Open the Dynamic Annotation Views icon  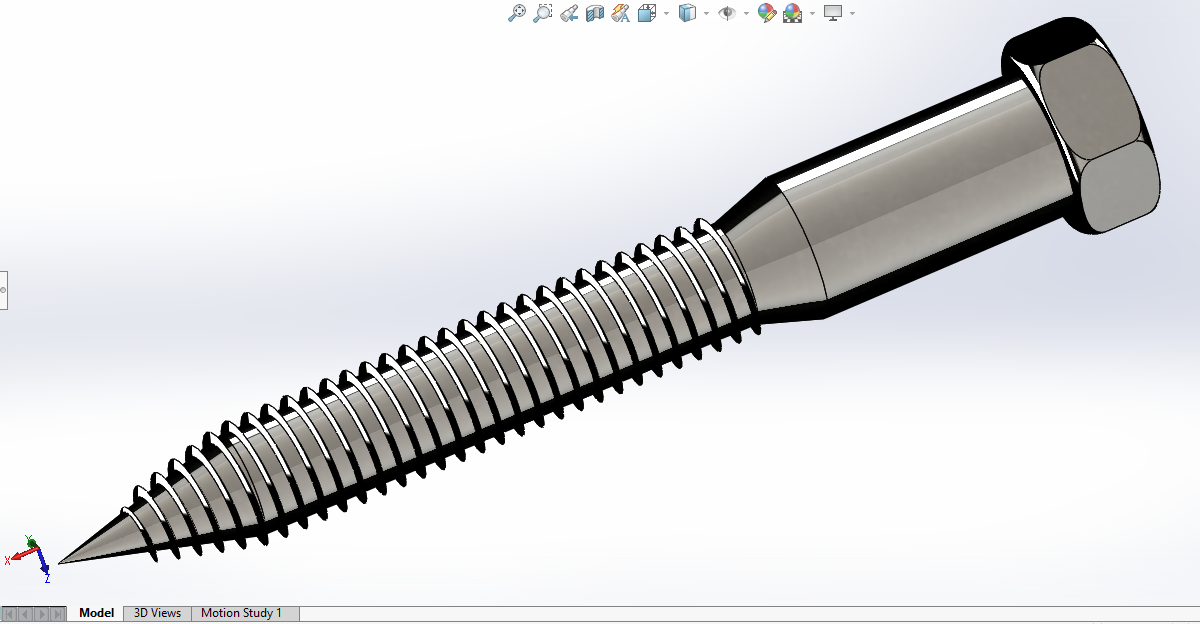coord(620,13)
